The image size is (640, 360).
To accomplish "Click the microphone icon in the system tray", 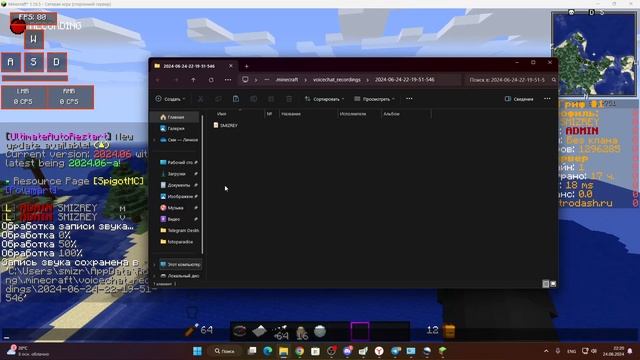I will 558,351.
